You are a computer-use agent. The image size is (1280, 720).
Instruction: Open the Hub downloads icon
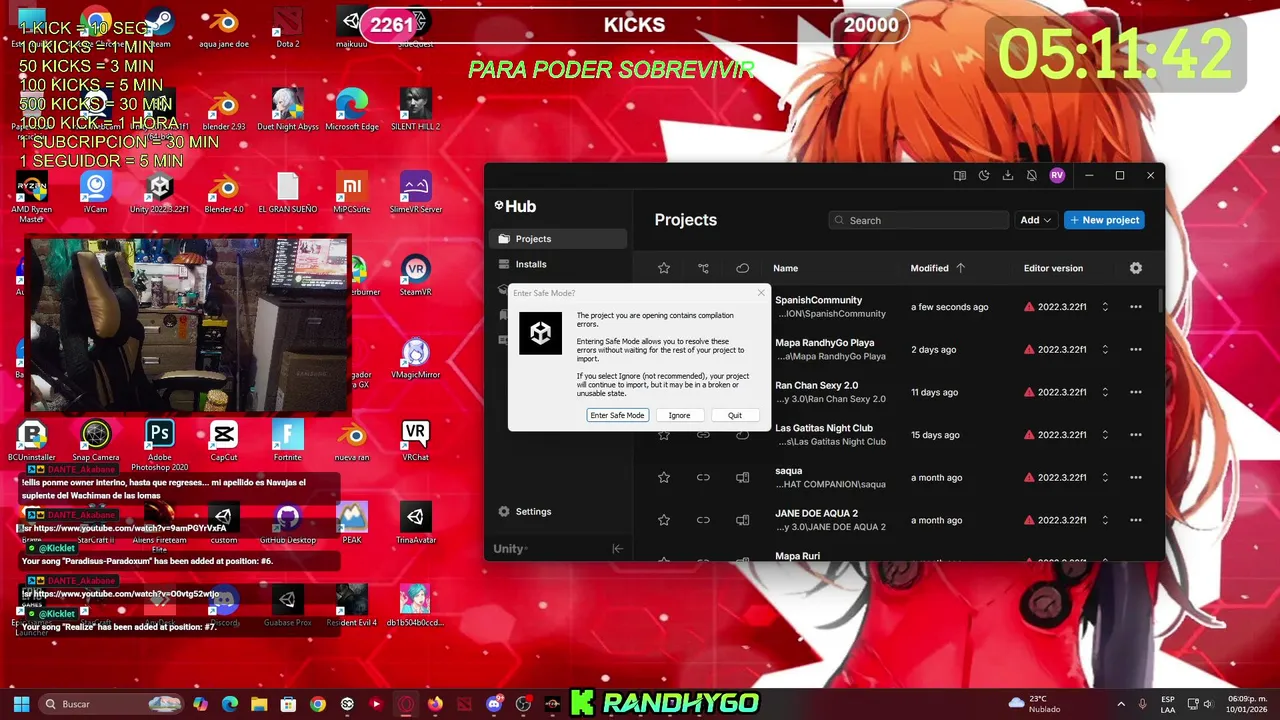click(x=1008, y=175)
